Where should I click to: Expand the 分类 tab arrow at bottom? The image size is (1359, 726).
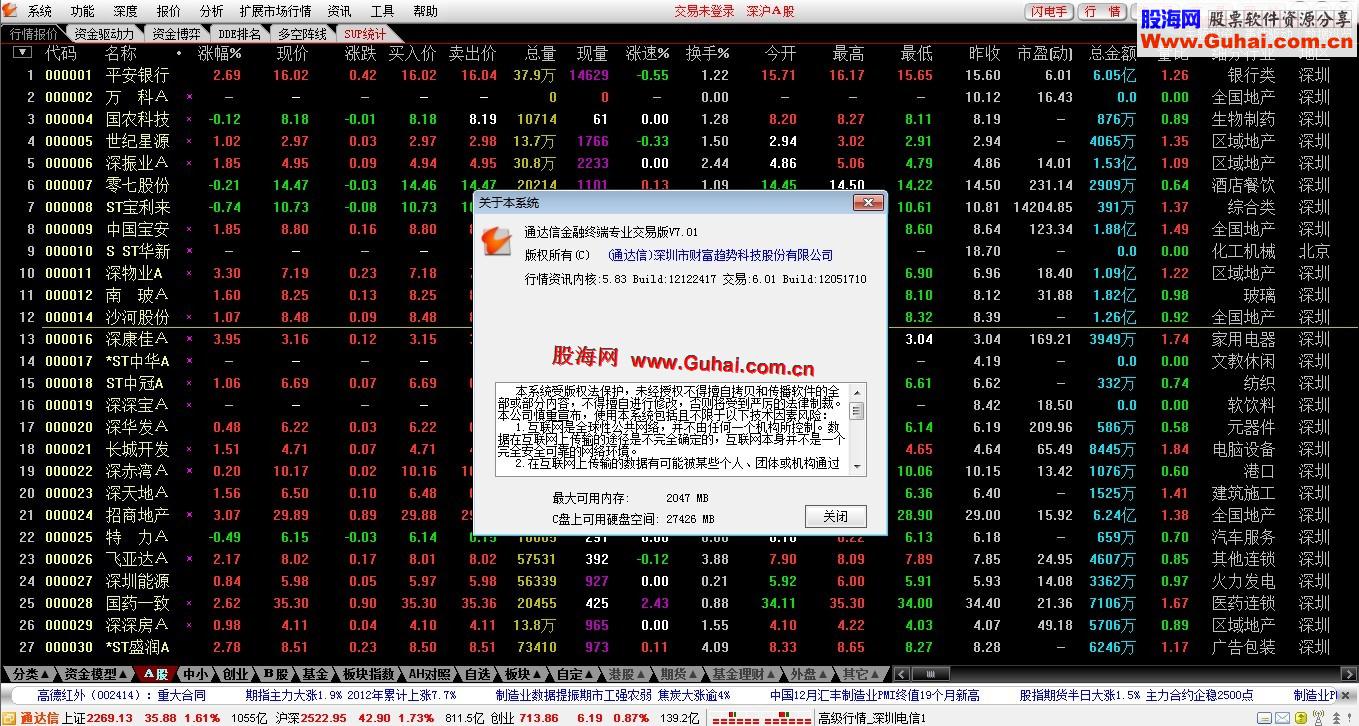point(45,674)
